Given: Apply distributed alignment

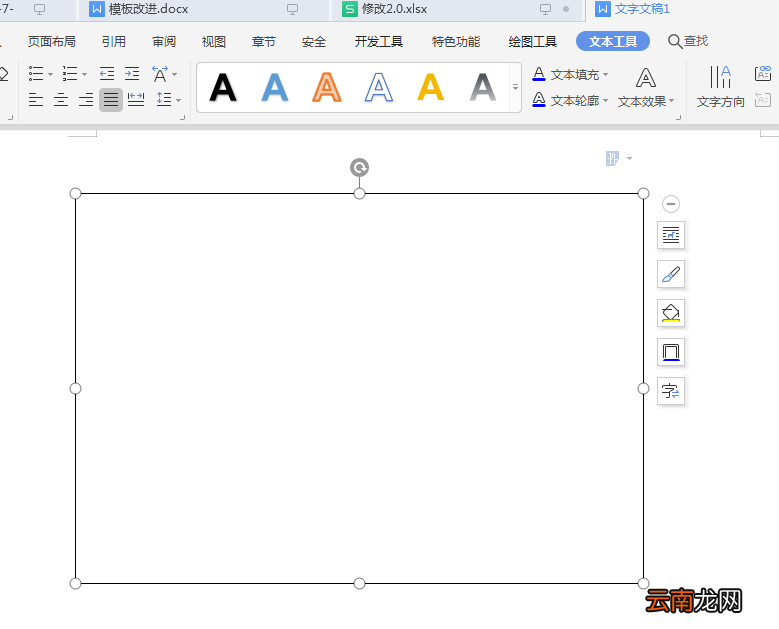Looking at the screenshot, I should pos(136,100).
